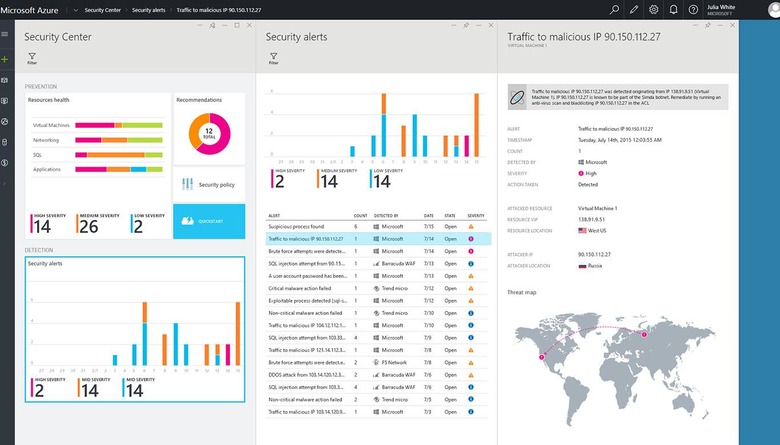The height and width of the screenshot is (445, 780).
Task: Open ellipsis menu of Security Center blade
Action: click(x=200, y=25)
